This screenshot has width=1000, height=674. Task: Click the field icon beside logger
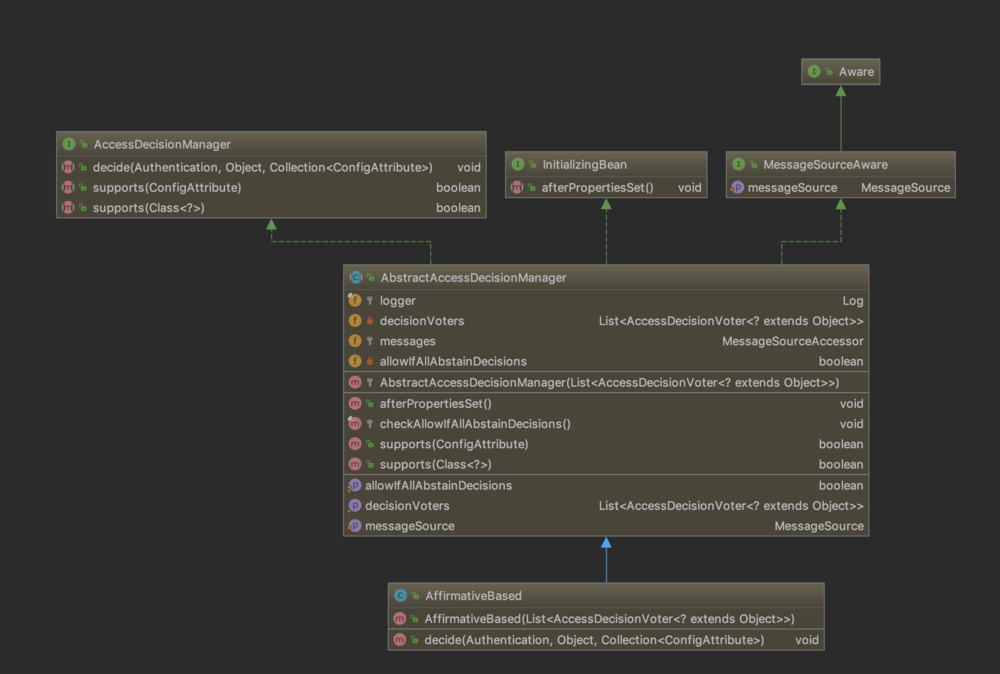[x=355, y=300]
